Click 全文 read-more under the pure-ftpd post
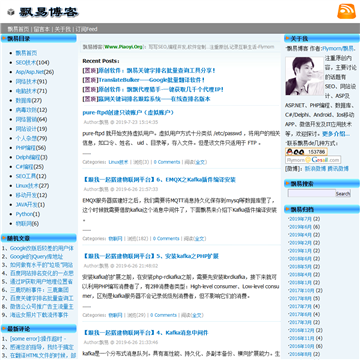 (200, 162)
